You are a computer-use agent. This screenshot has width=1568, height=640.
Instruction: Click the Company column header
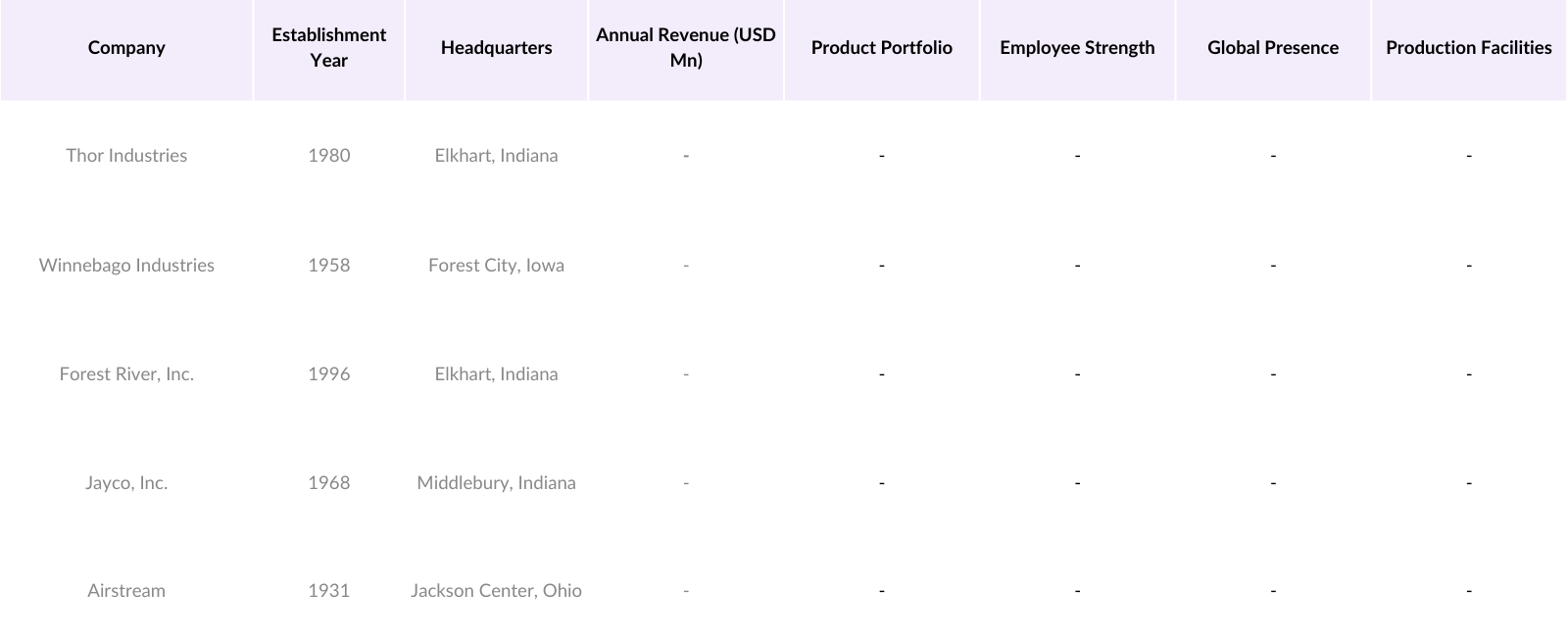click(126, 48)
